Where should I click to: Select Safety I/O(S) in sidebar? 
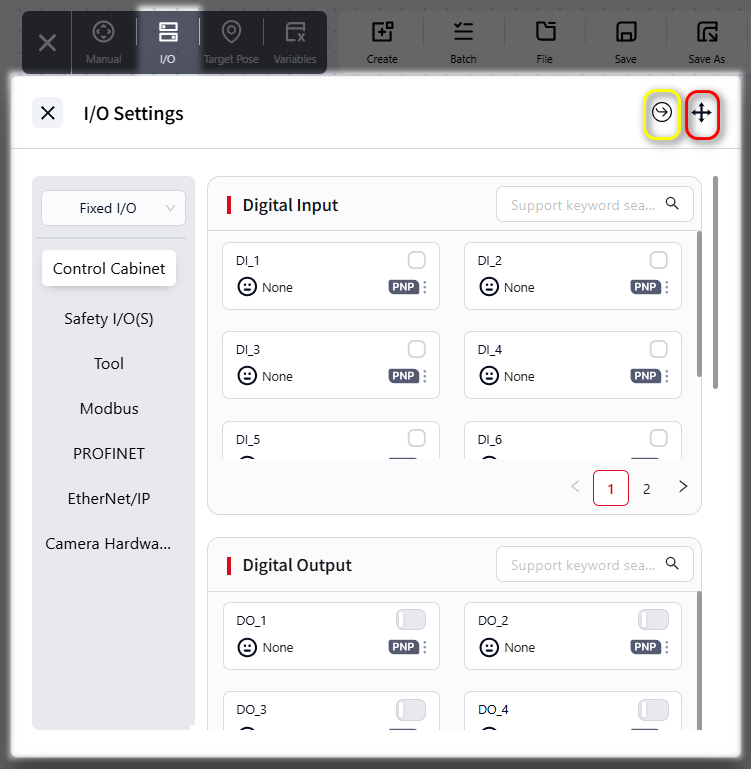pyautogui.click(x=109, y=319)
